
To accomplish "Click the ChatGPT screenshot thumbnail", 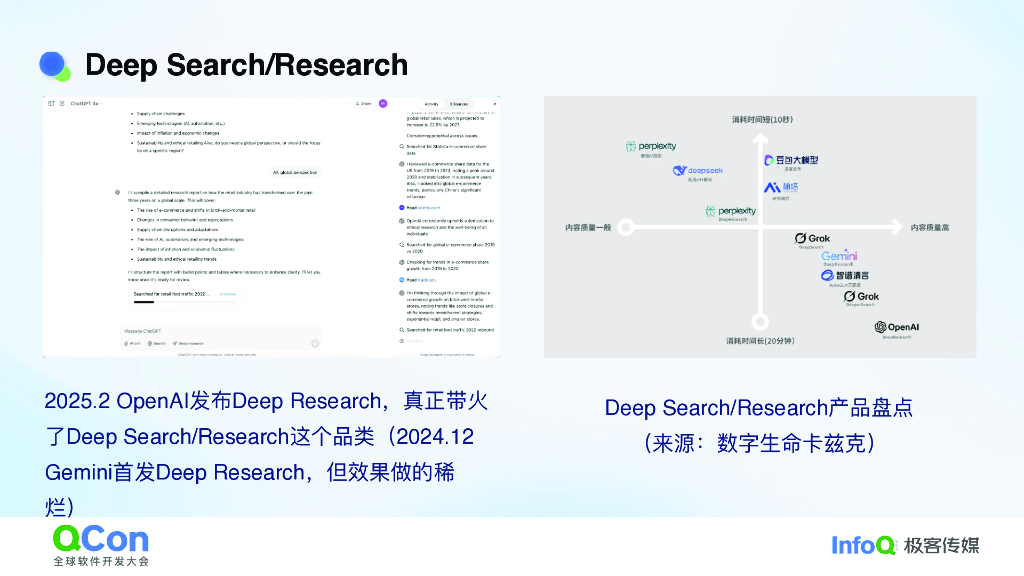I will point(272,227).
